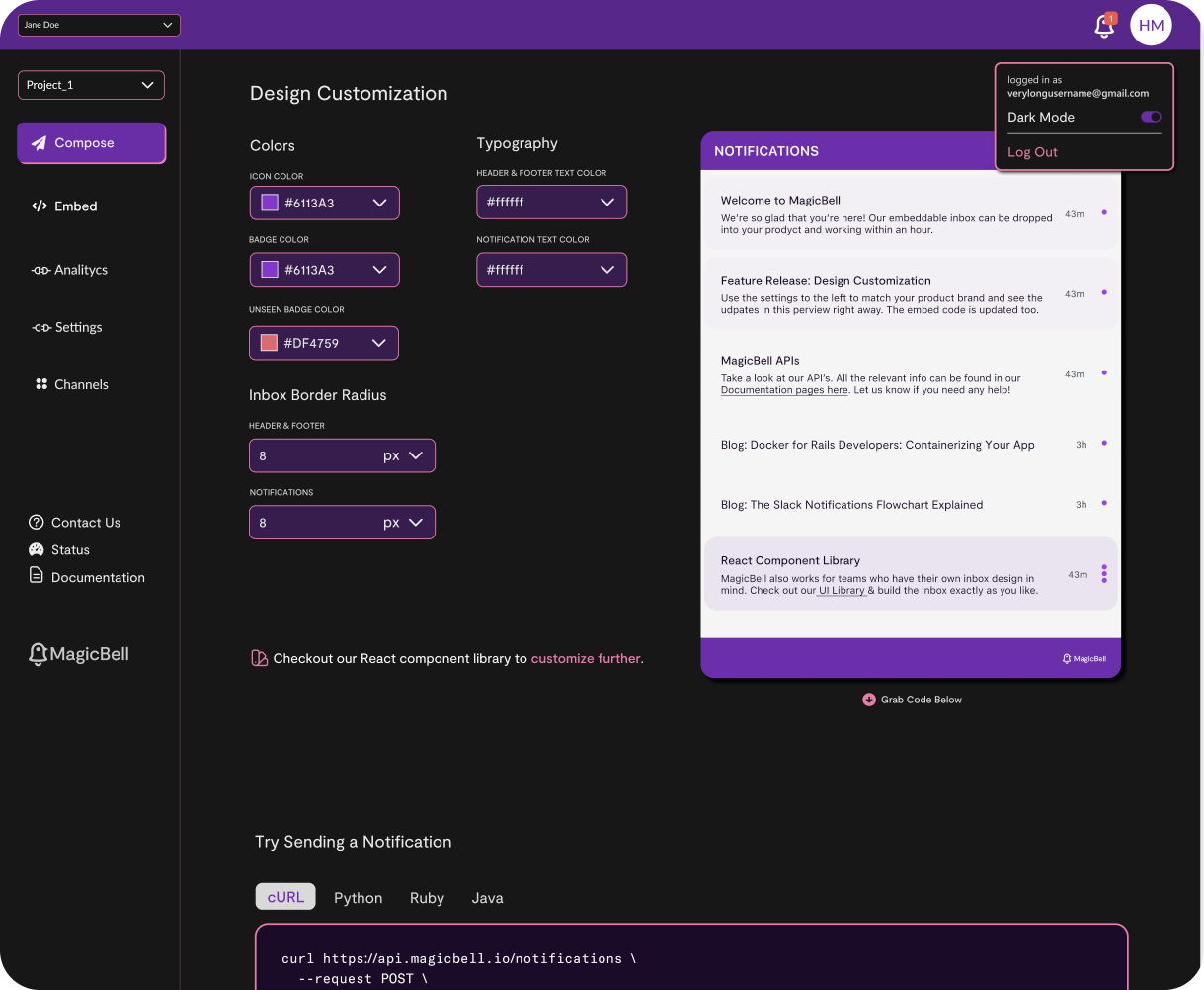Open the Notifications radius px unit dropdown
Screen dimensions: 1204x990
405,523
